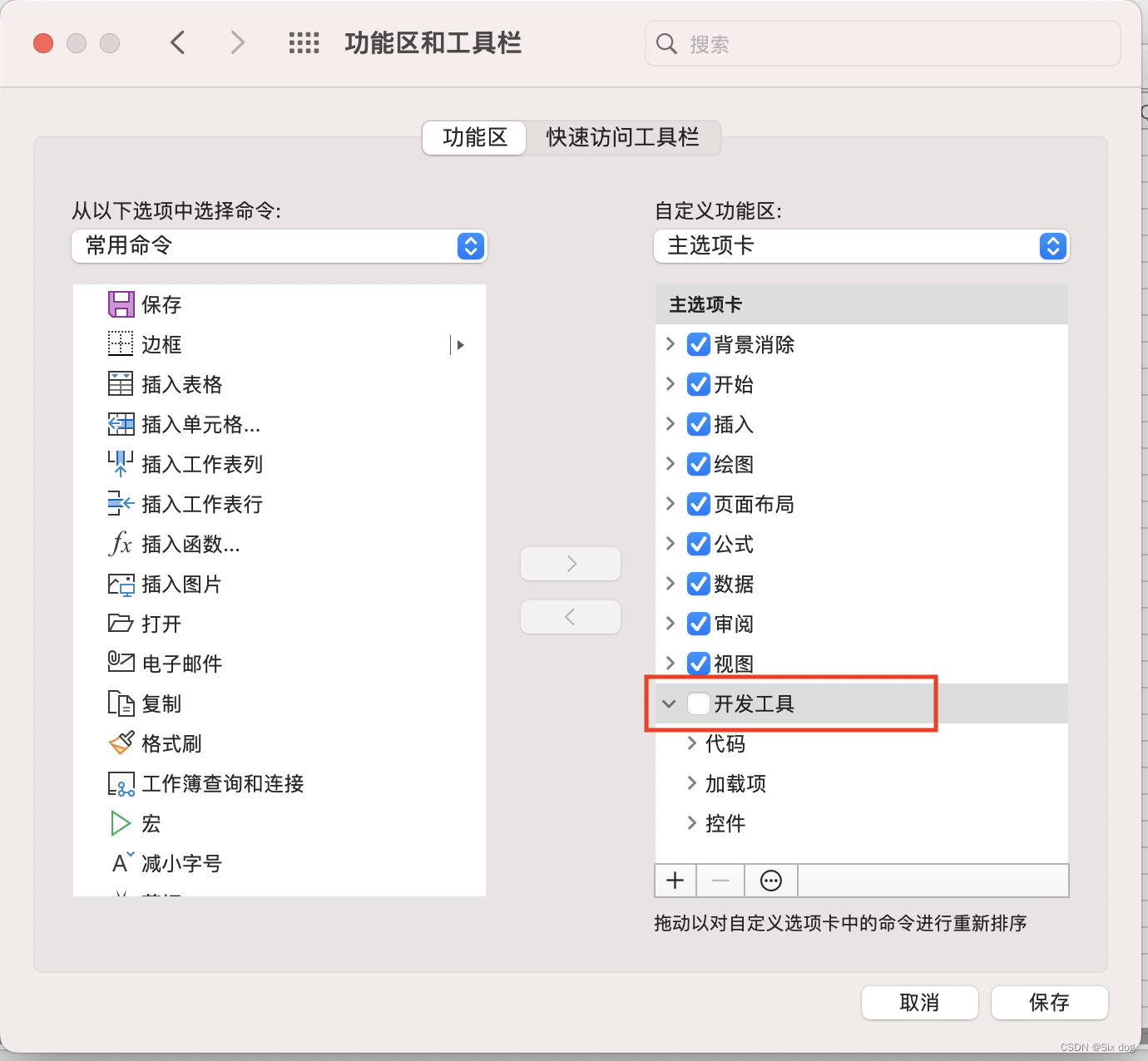Select the 宏 play triangle icon
The height and width of the screenshot is (1061, 1148).
(x=121, y=823)
